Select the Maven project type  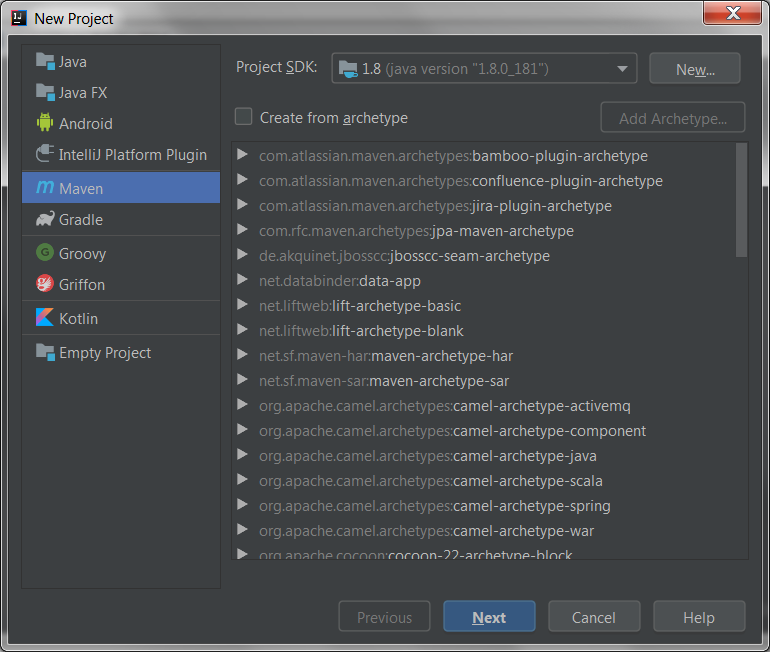121,188
